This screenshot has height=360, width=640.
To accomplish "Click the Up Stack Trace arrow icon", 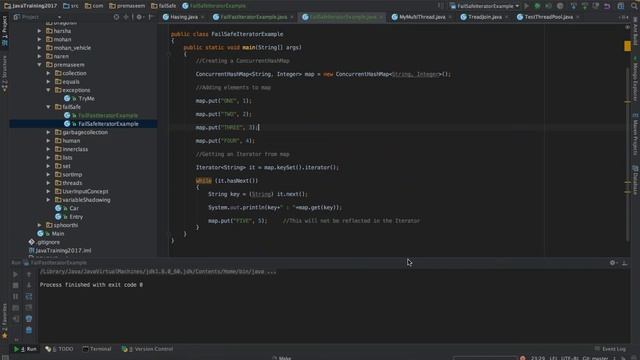I will point(29,274).
